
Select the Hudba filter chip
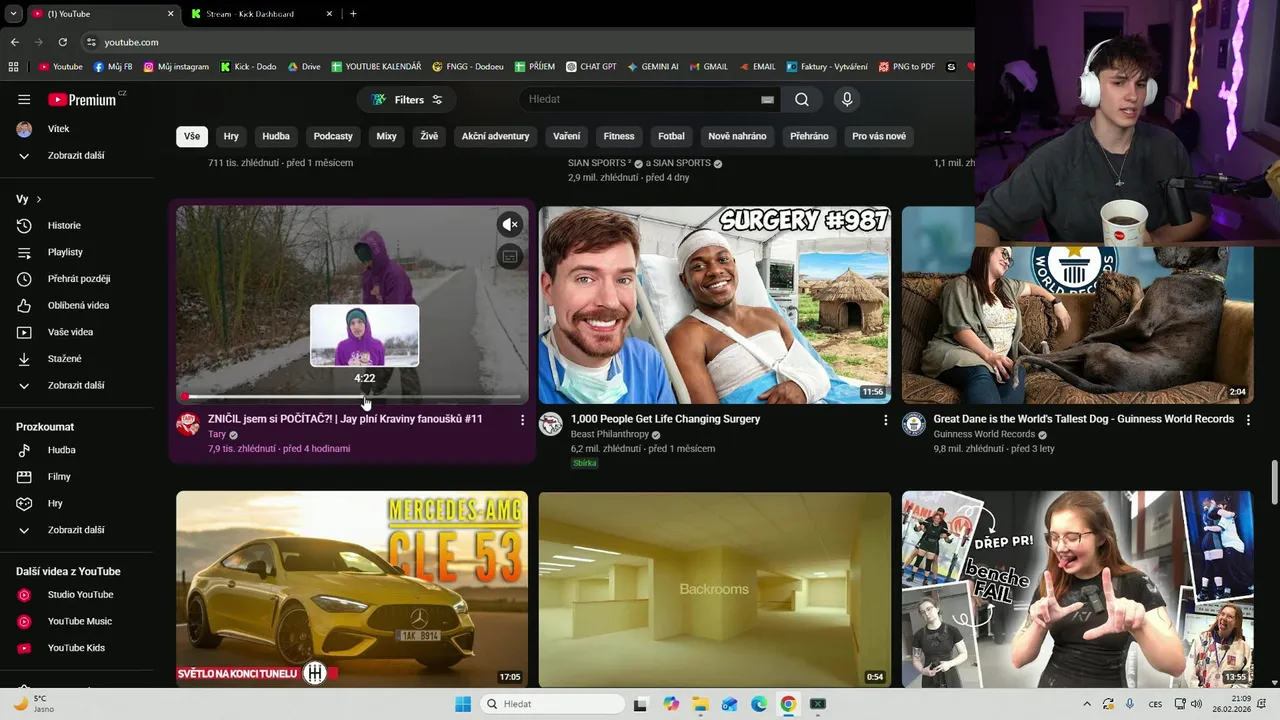click(276, 136)
